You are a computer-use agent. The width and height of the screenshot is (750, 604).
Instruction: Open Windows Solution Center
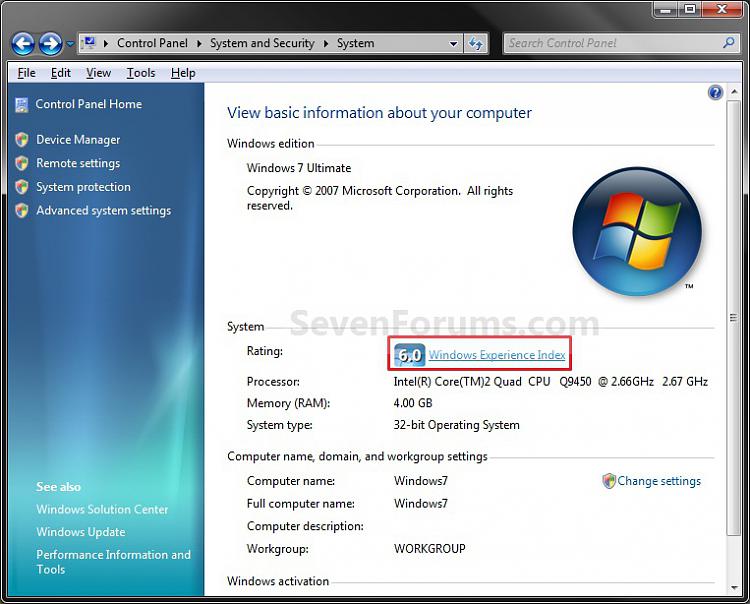[x=102, y=509]
